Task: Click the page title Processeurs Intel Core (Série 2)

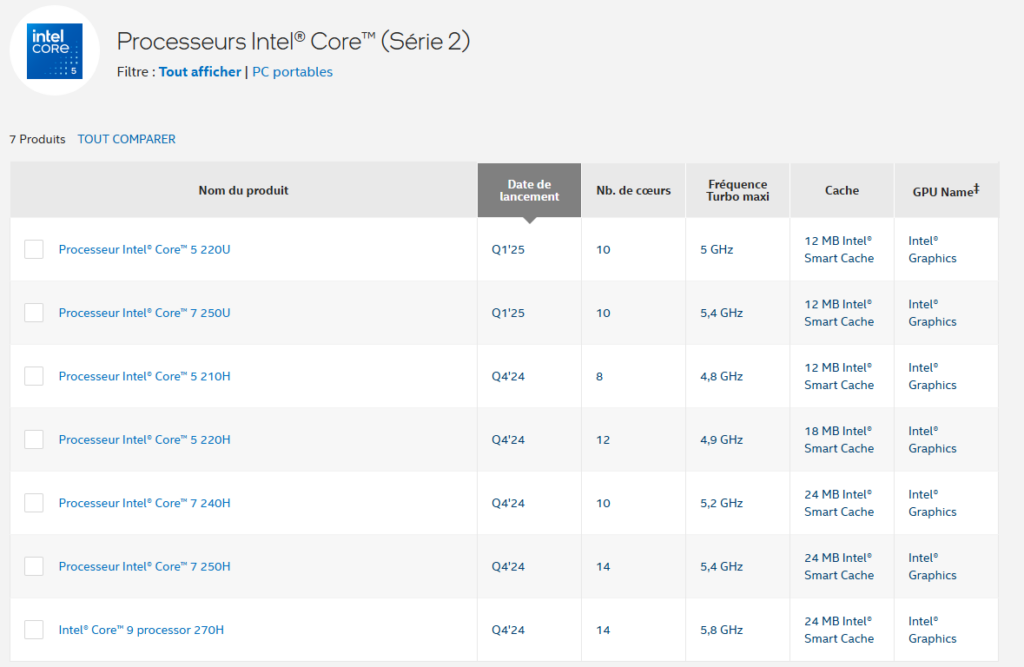Action: point(293,41)
